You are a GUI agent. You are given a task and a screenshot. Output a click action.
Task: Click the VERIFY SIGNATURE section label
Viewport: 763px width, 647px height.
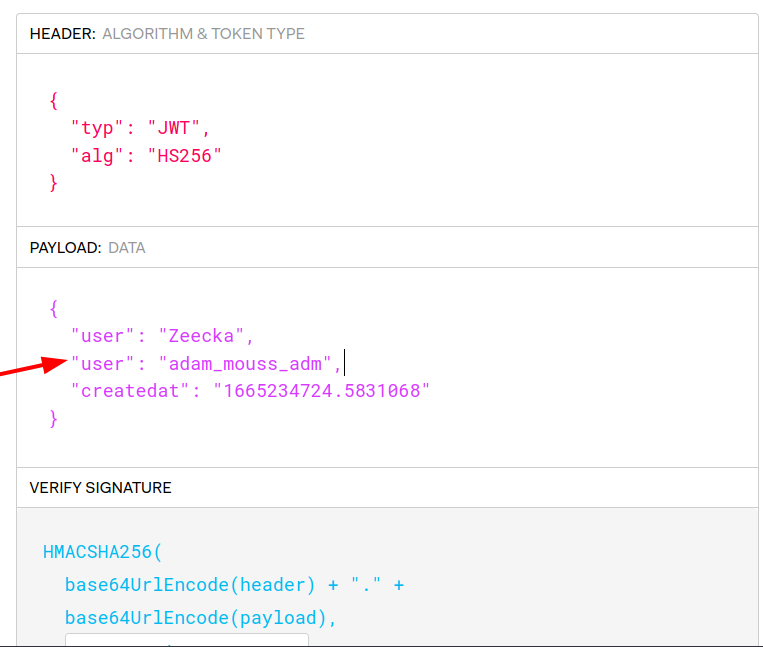click(x=100, y=488)
